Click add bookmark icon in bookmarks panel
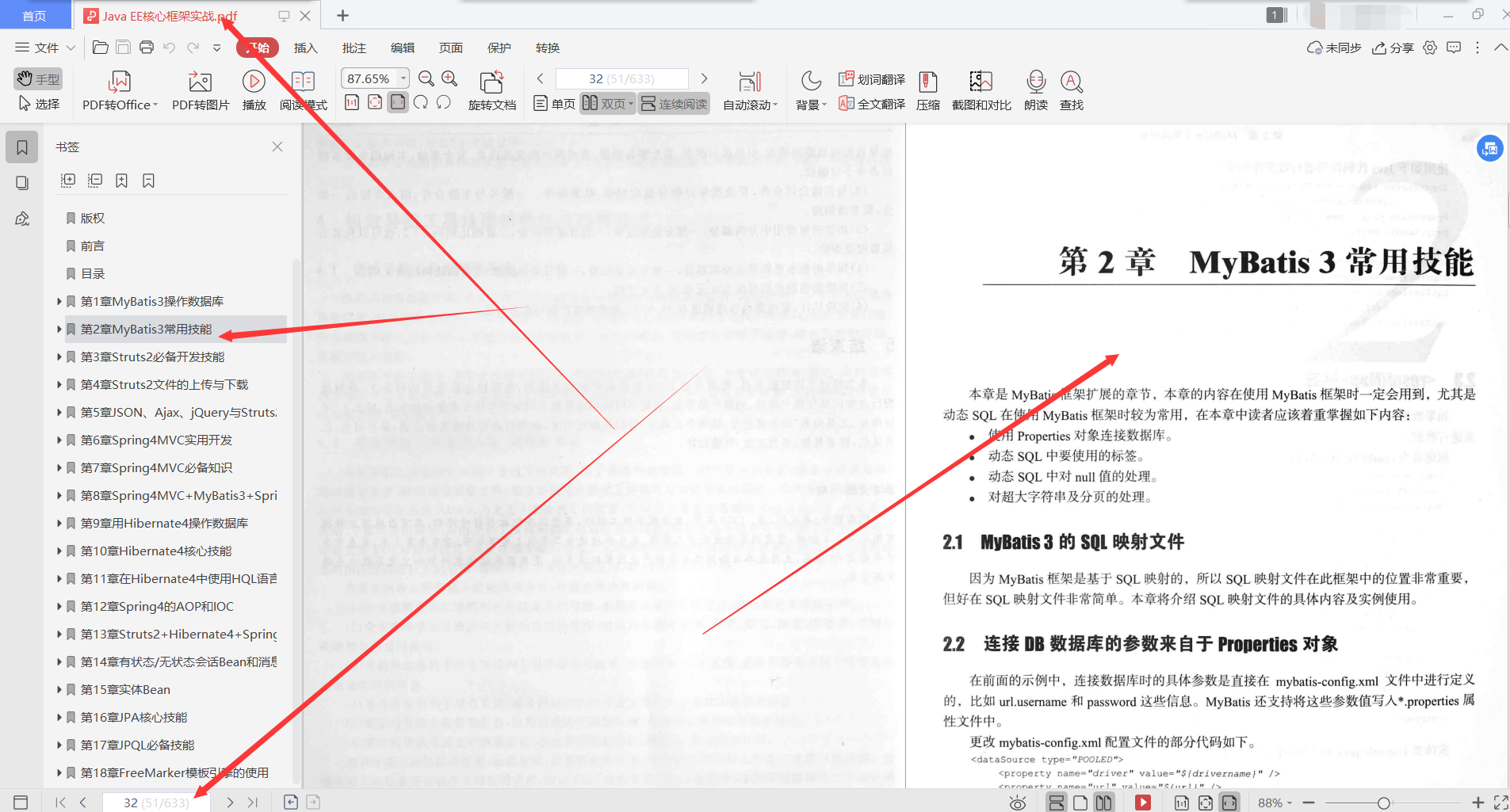The image size is (1510, 812). pyautogui.click(x=121, y=181)
